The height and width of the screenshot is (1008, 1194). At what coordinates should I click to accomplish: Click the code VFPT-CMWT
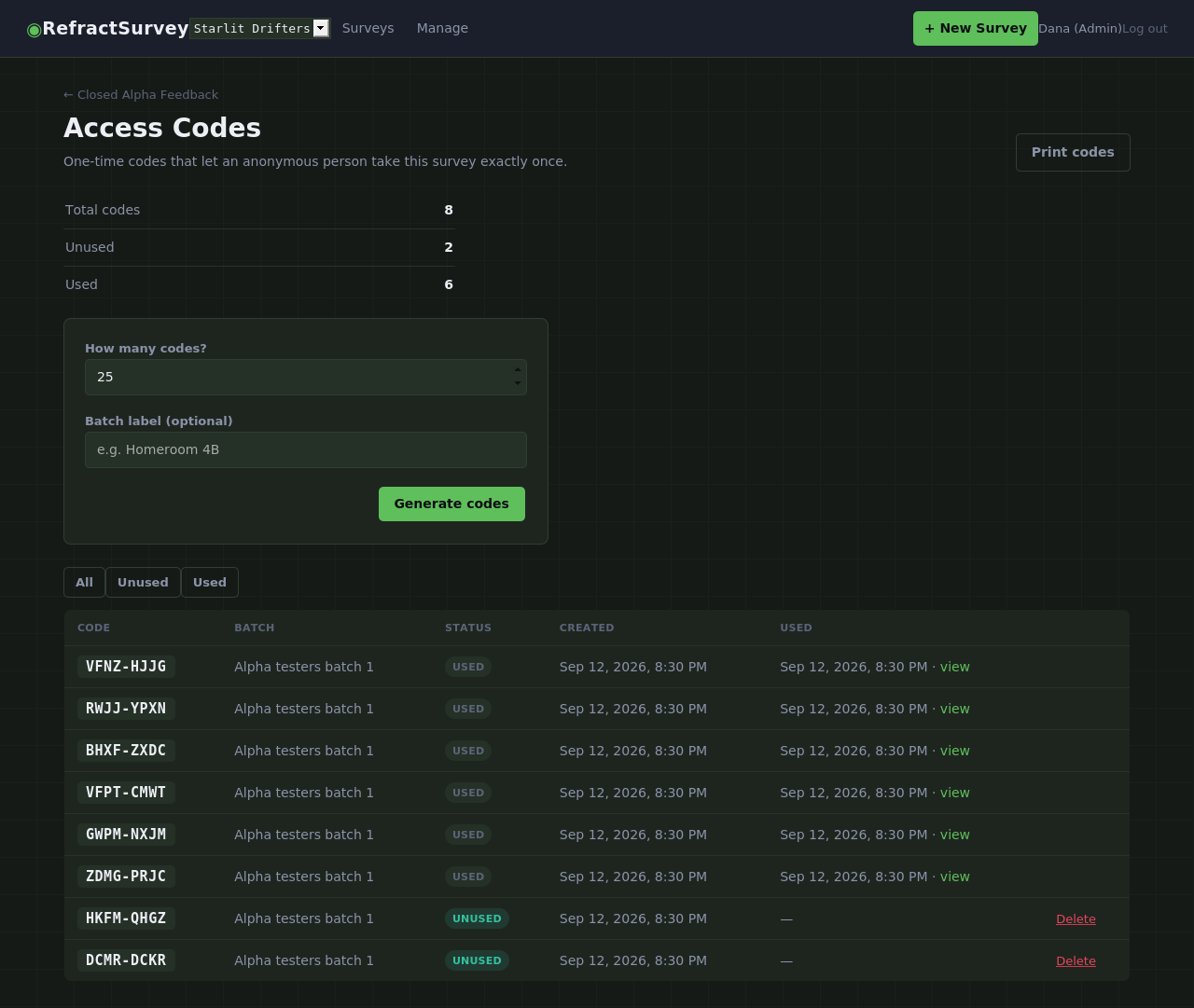(126, 793)
